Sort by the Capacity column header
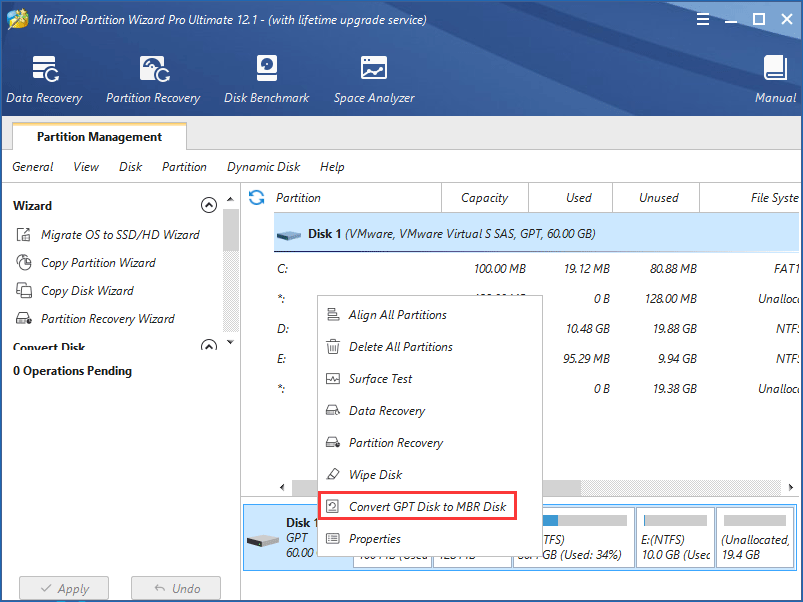This screenshot has height=602, width=803. point(484,198)
